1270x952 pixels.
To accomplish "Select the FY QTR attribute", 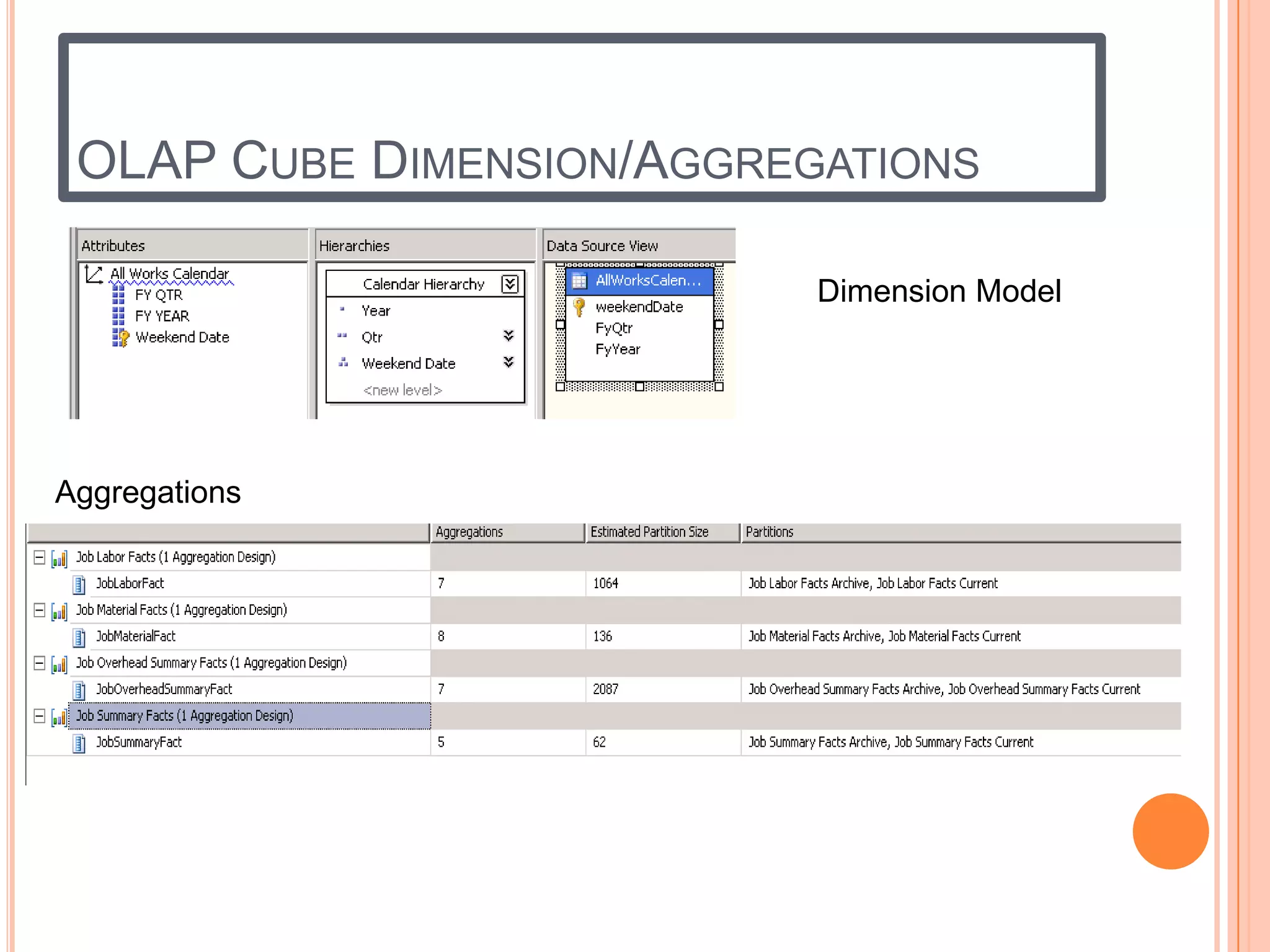I will pyautogui.click(x=159, y=295).
